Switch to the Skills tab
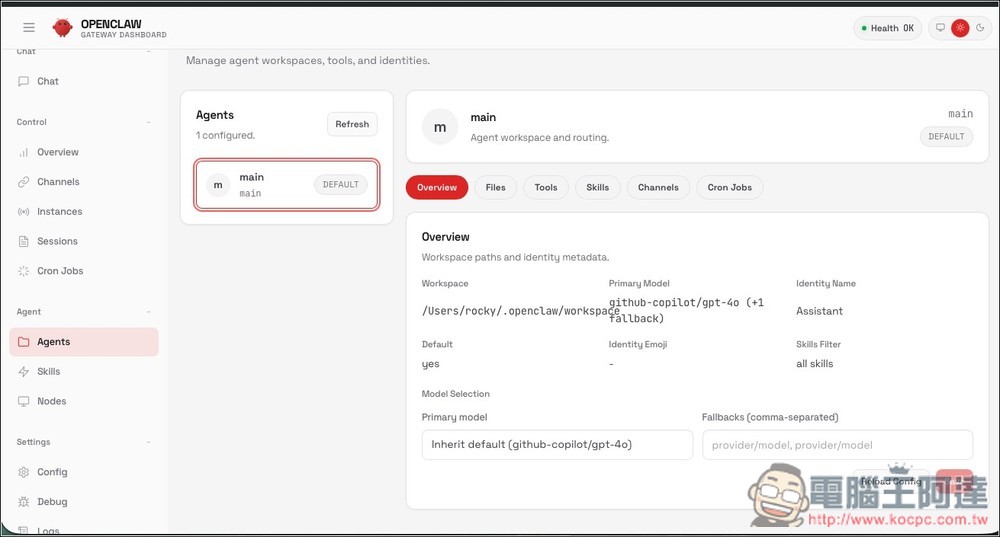Image resolution: width=1000 pixels, height=537 pixels. (598, 188)
